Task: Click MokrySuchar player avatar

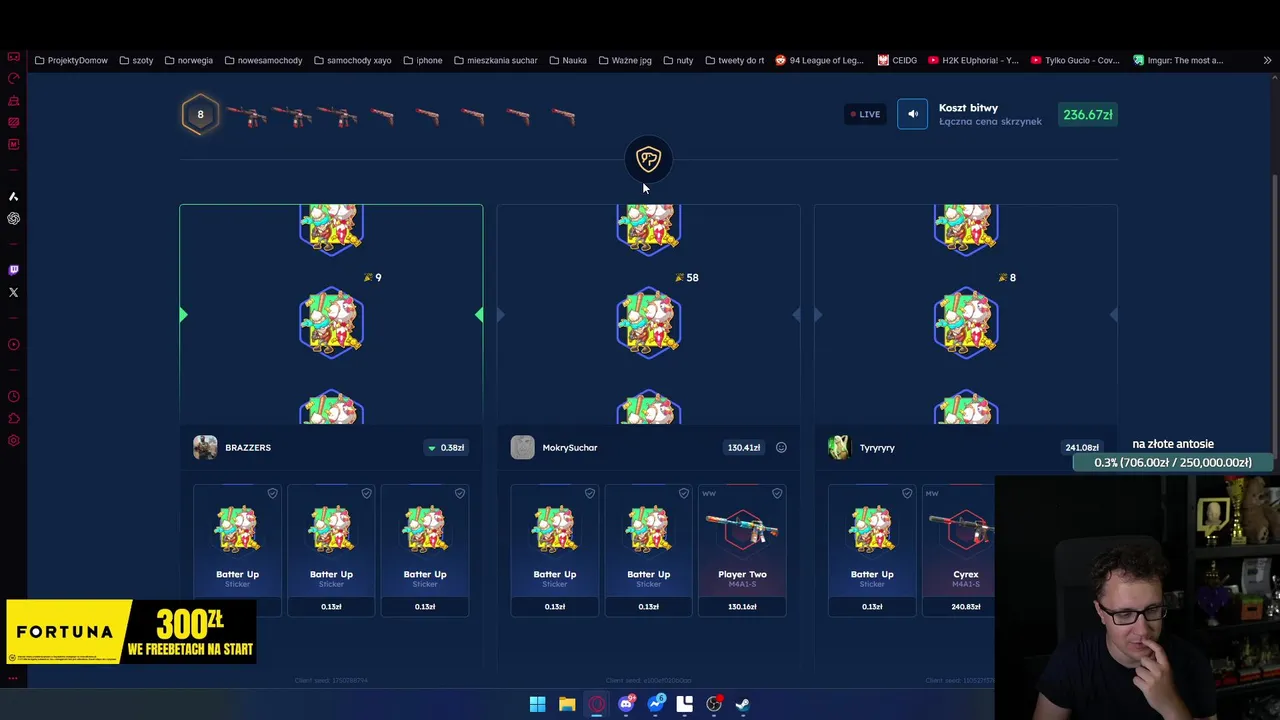Action: (x=522, y=447)
